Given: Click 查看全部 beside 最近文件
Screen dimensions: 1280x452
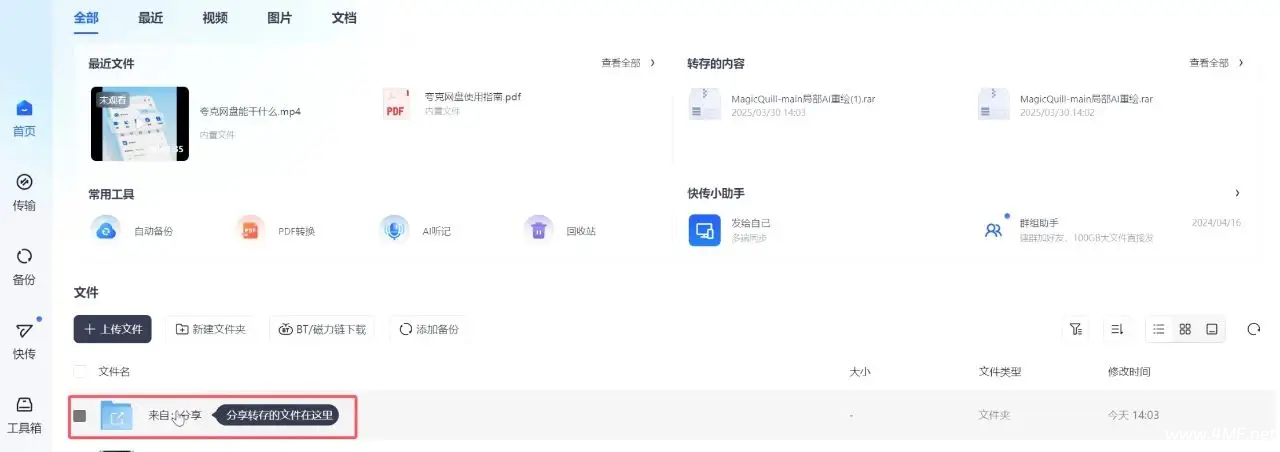Looking at the screenshot, I should 628,63.
